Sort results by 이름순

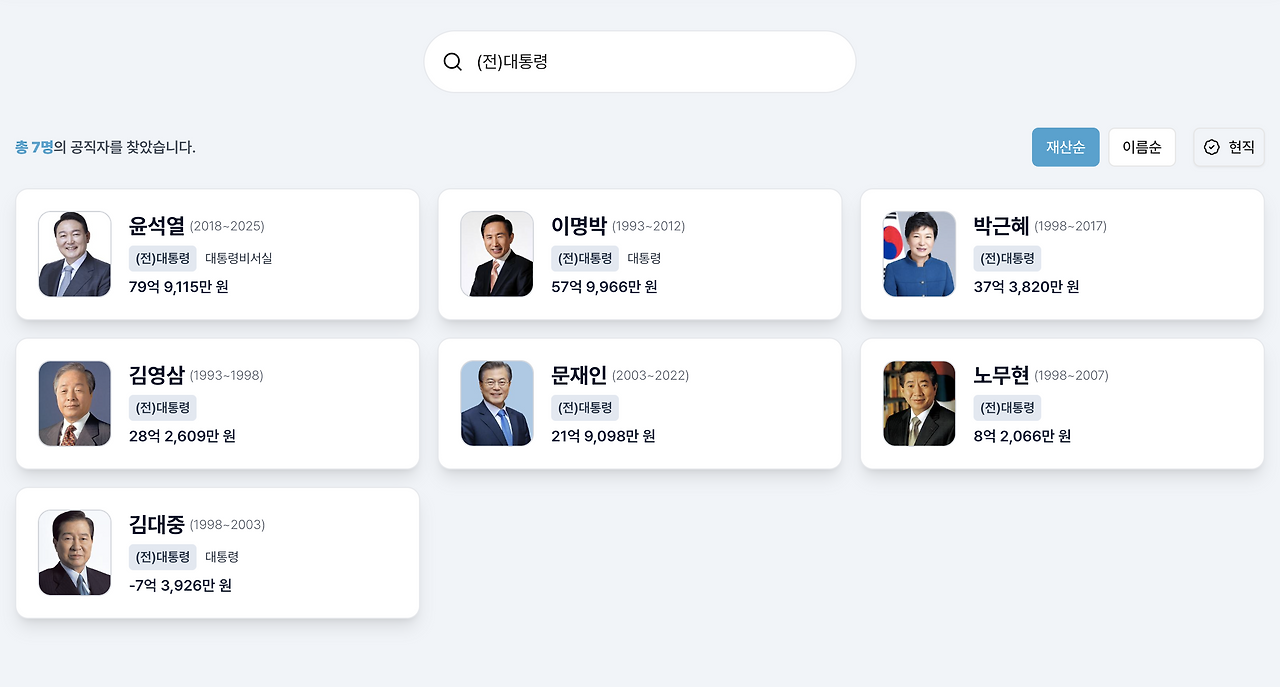[1141, 147]
